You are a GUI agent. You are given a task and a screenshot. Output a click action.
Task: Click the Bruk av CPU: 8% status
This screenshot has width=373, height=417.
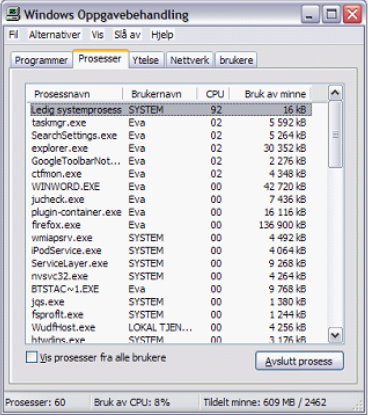click(x=132, y=402)
